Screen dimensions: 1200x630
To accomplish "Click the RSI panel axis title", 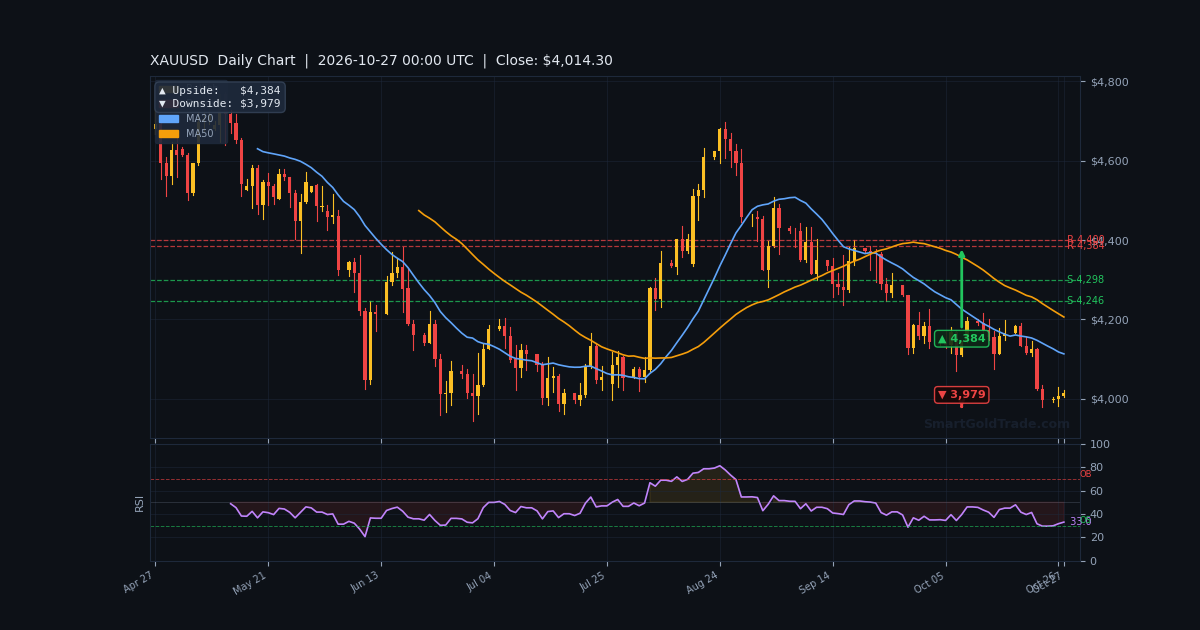I will click(x=141, y=503).
